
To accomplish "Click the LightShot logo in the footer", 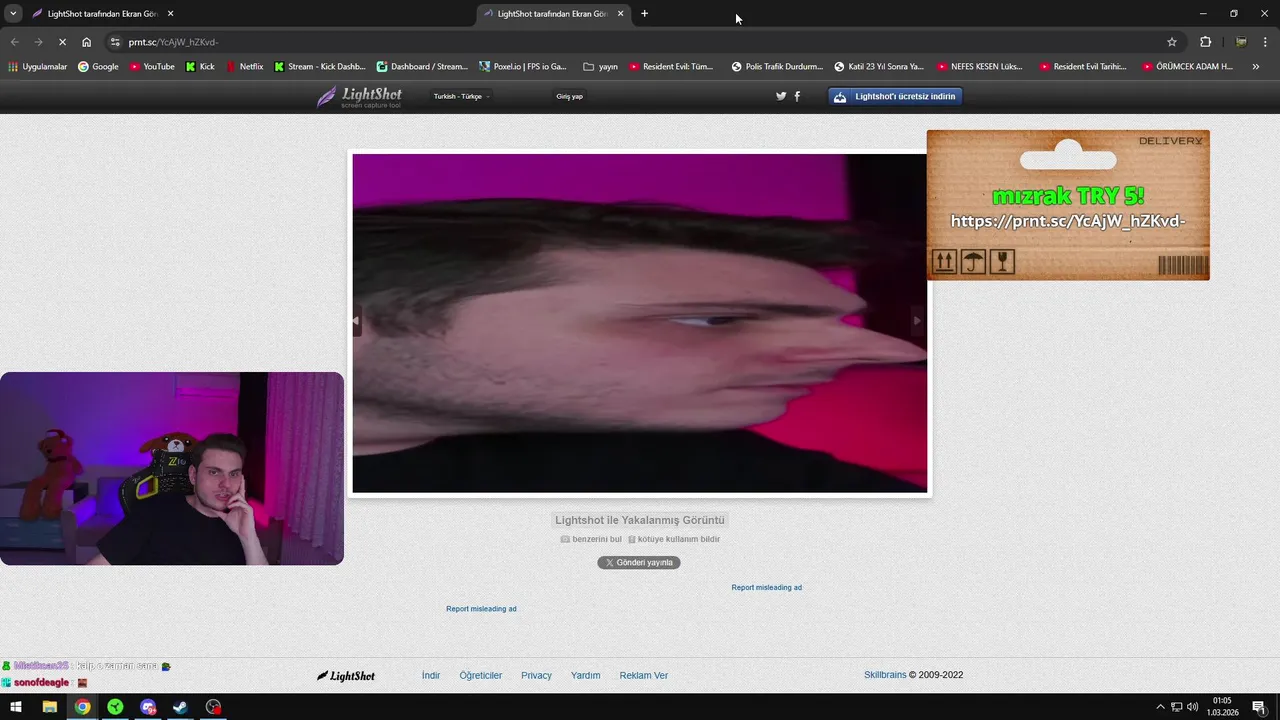I will [346, 676].
